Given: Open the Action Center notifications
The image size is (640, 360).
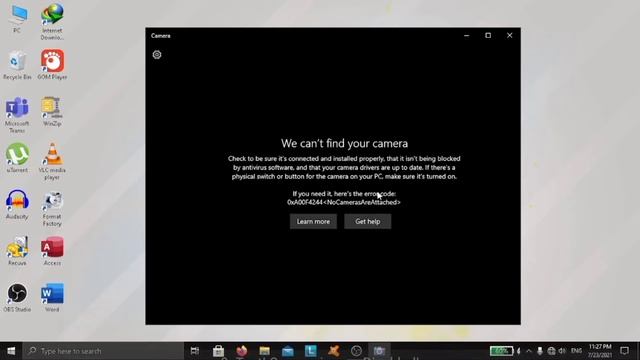Looking at the screenshot, I should pyautogui.click(x=624, y=351).
